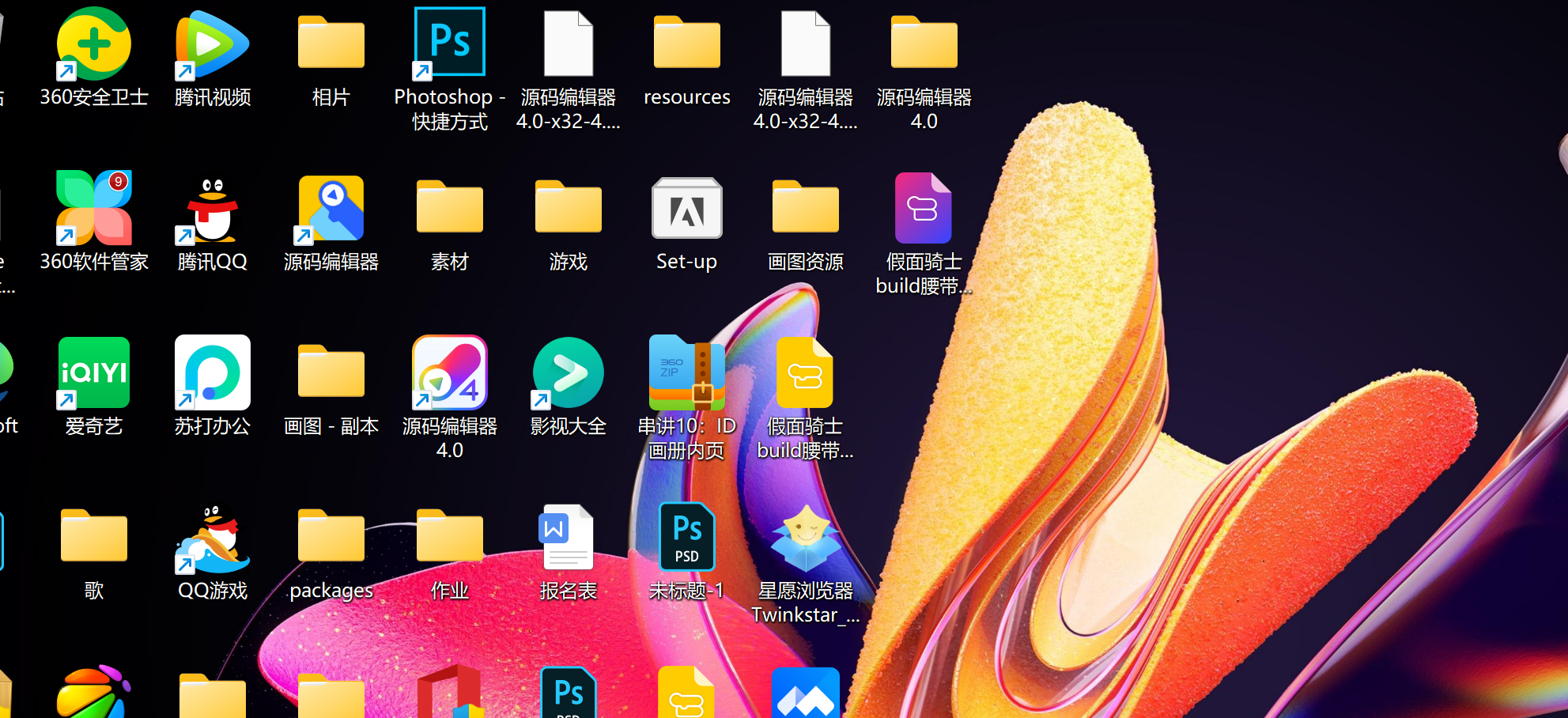Launch the 源码编辑器 4.0 app shortcut
The width and height of the screenshot is (1568, 718).
(450, 372)
